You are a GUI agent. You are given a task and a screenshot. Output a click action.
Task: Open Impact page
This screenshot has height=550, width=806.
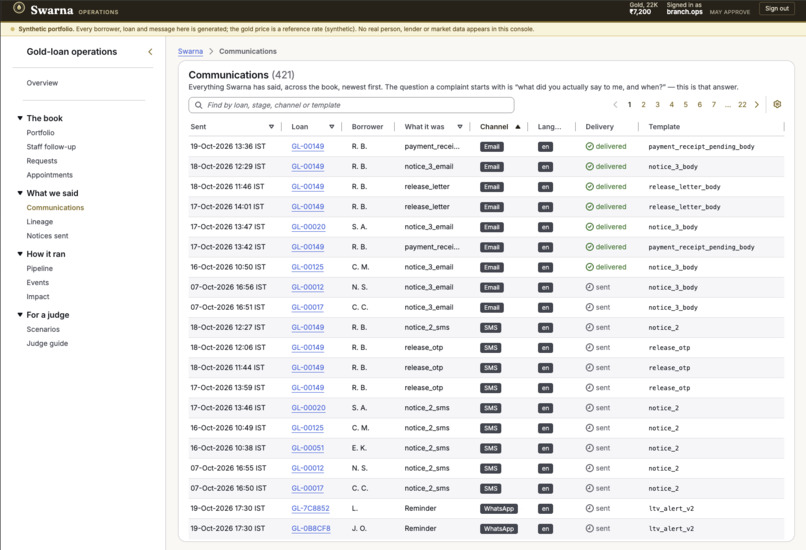[38, 297]
